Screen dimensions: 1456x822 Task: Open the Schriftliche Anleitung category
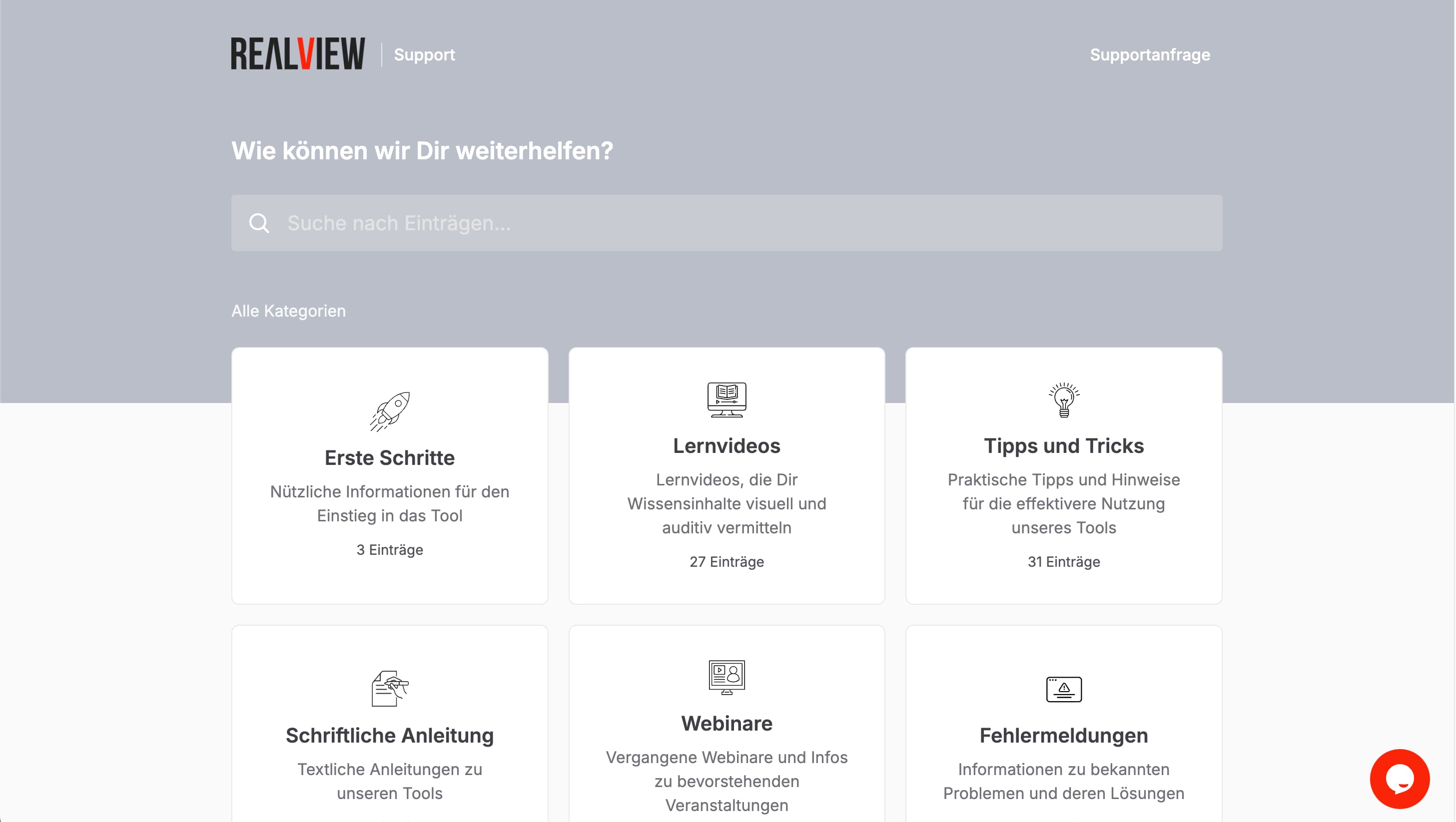click(389, 735)
